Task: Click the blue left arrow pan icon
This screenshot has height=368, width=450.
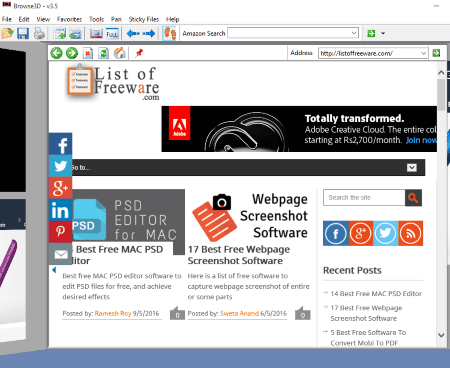Action: point(133,33)
